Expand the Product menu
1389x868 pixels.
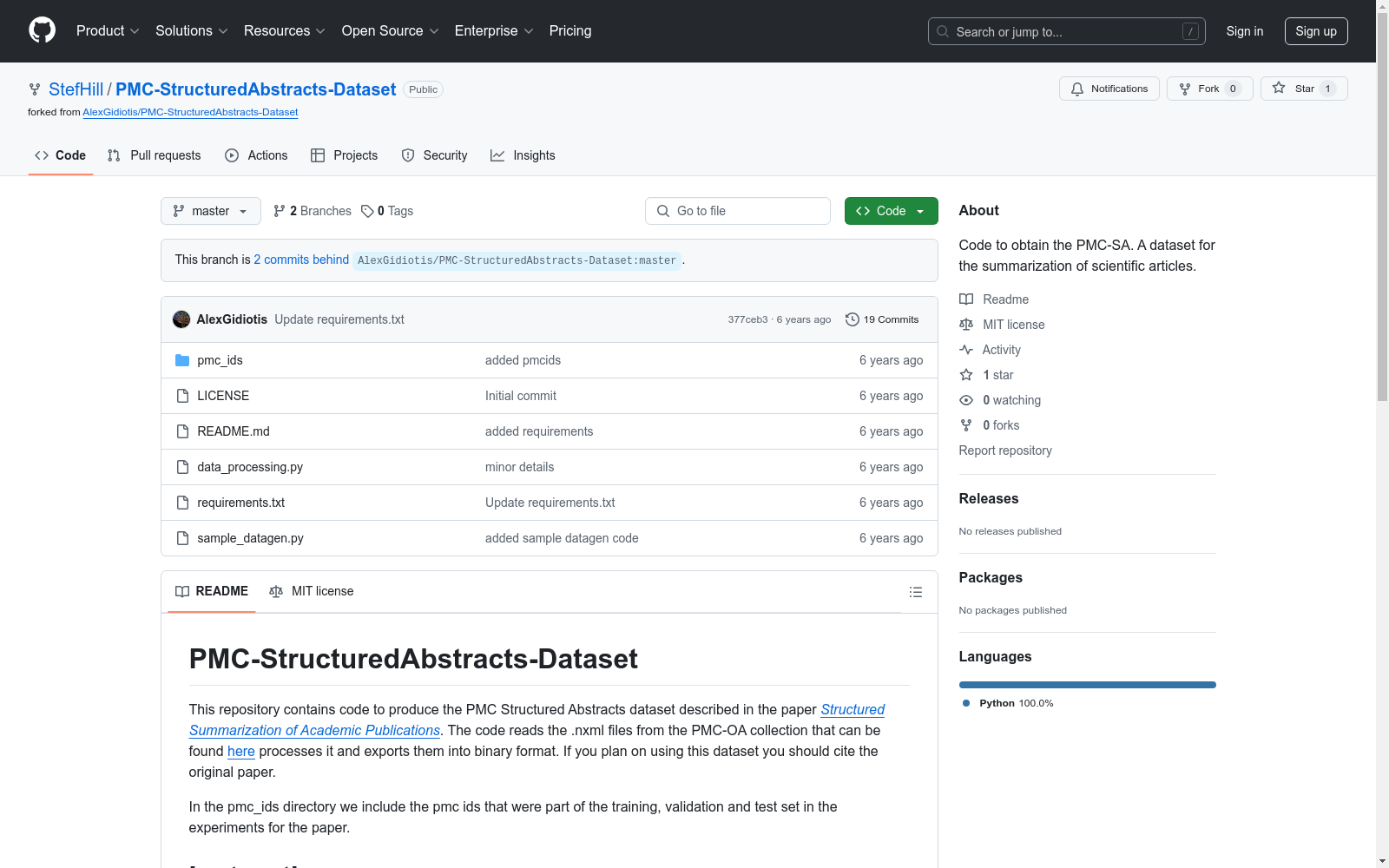tap(108, 30)
